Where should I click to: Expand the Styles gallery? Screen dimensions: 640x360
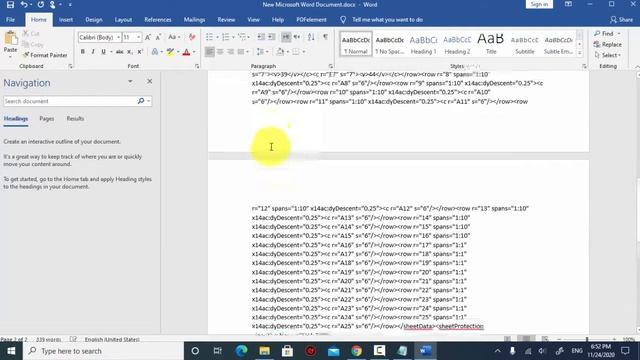pos(580,52)
